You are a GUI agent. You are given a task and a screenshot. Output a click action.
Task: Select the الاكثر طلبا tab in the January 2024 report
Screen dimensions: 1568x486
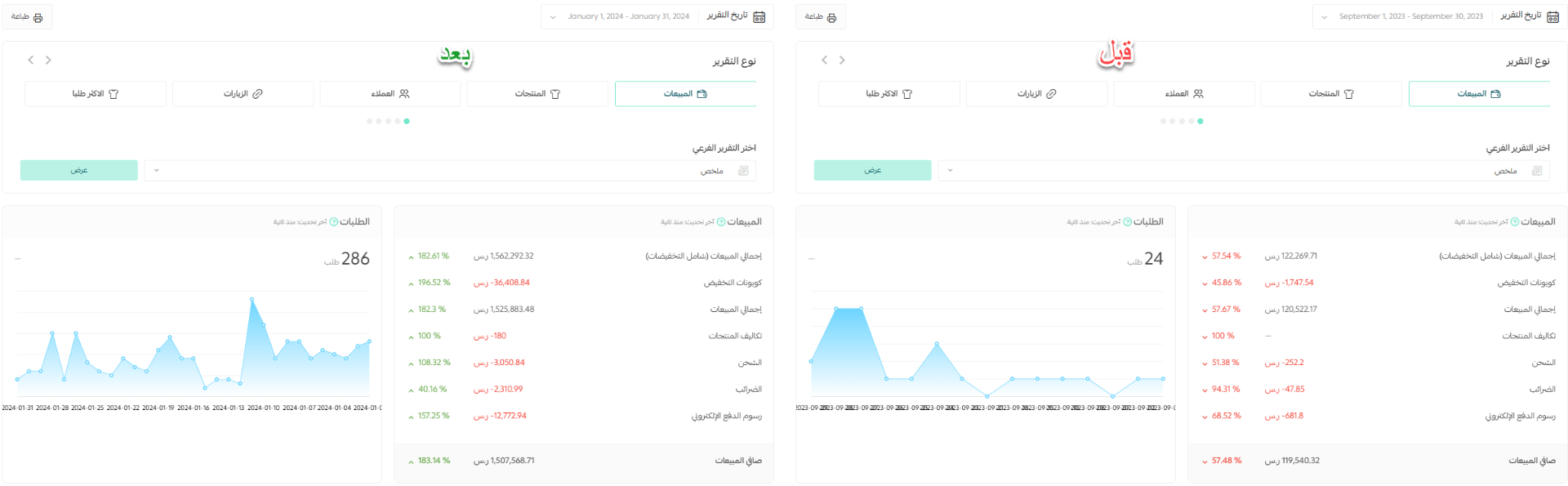click(x=96, y=94)
